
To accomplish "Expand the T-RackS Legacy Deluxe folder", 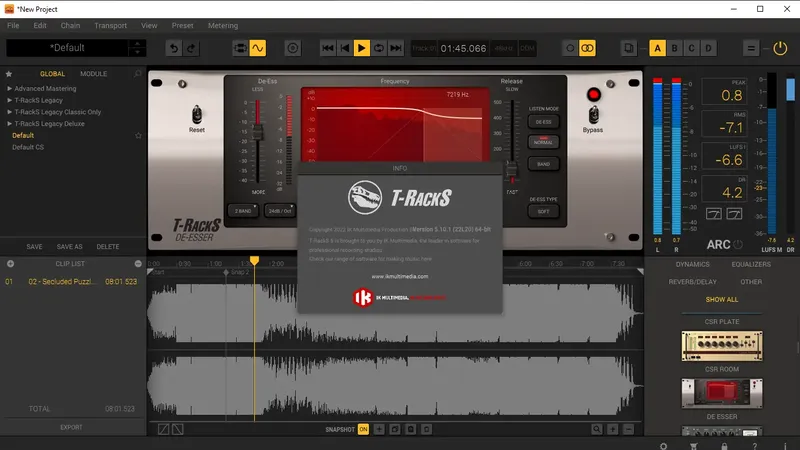I will 9,123.
